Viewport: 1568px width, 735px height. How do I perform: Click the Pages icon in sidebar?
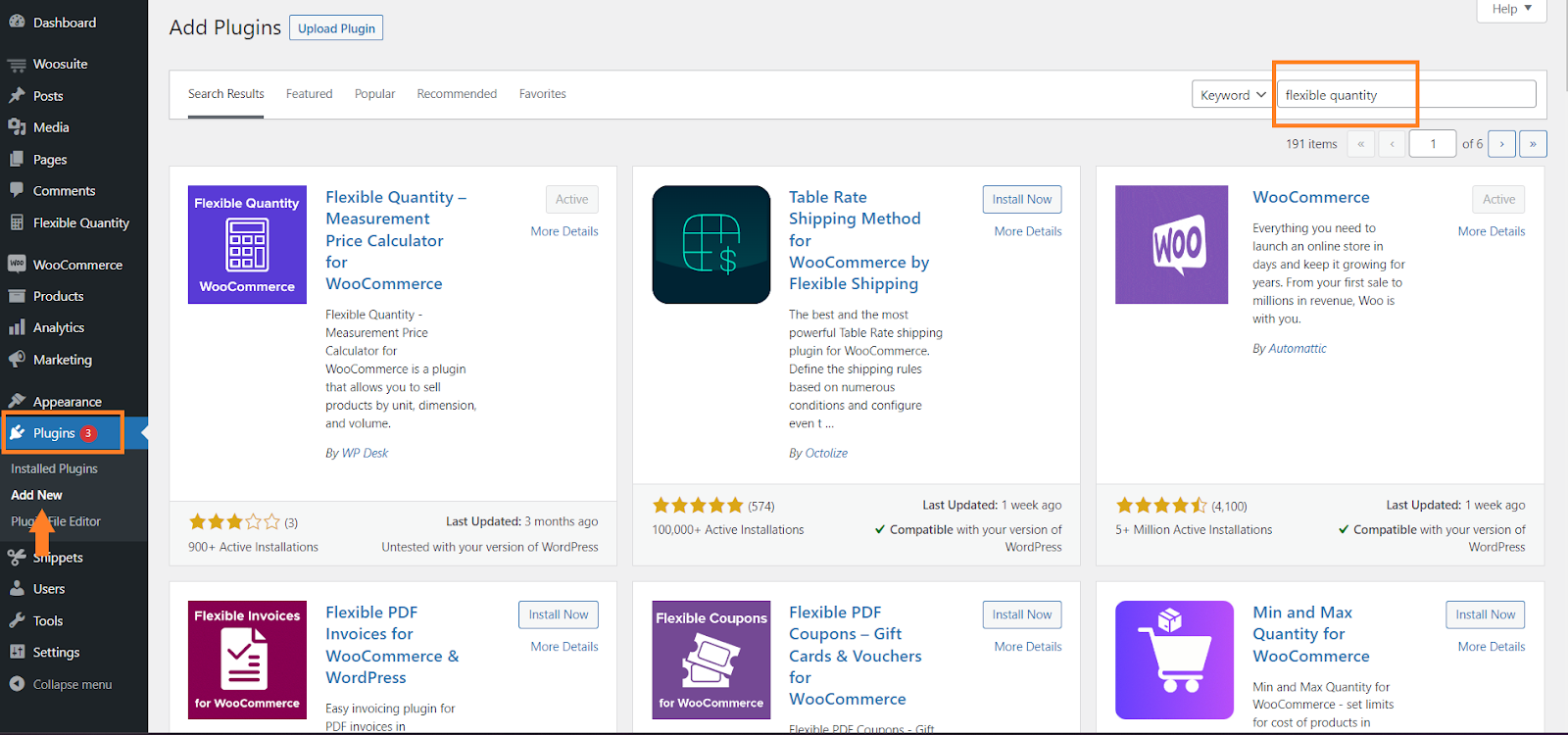coord(17,159)
